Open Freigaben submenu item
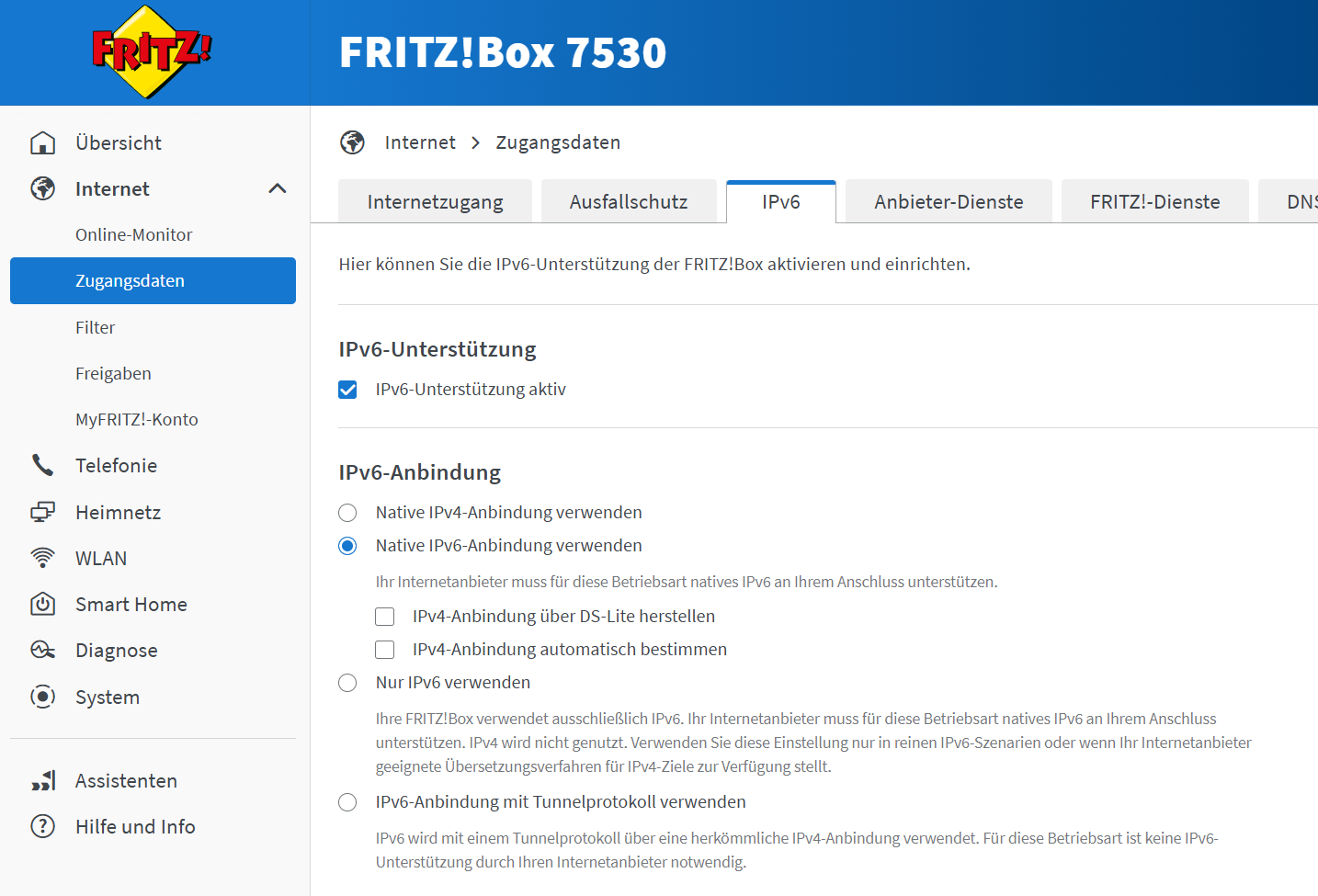 tap(113, 373)
